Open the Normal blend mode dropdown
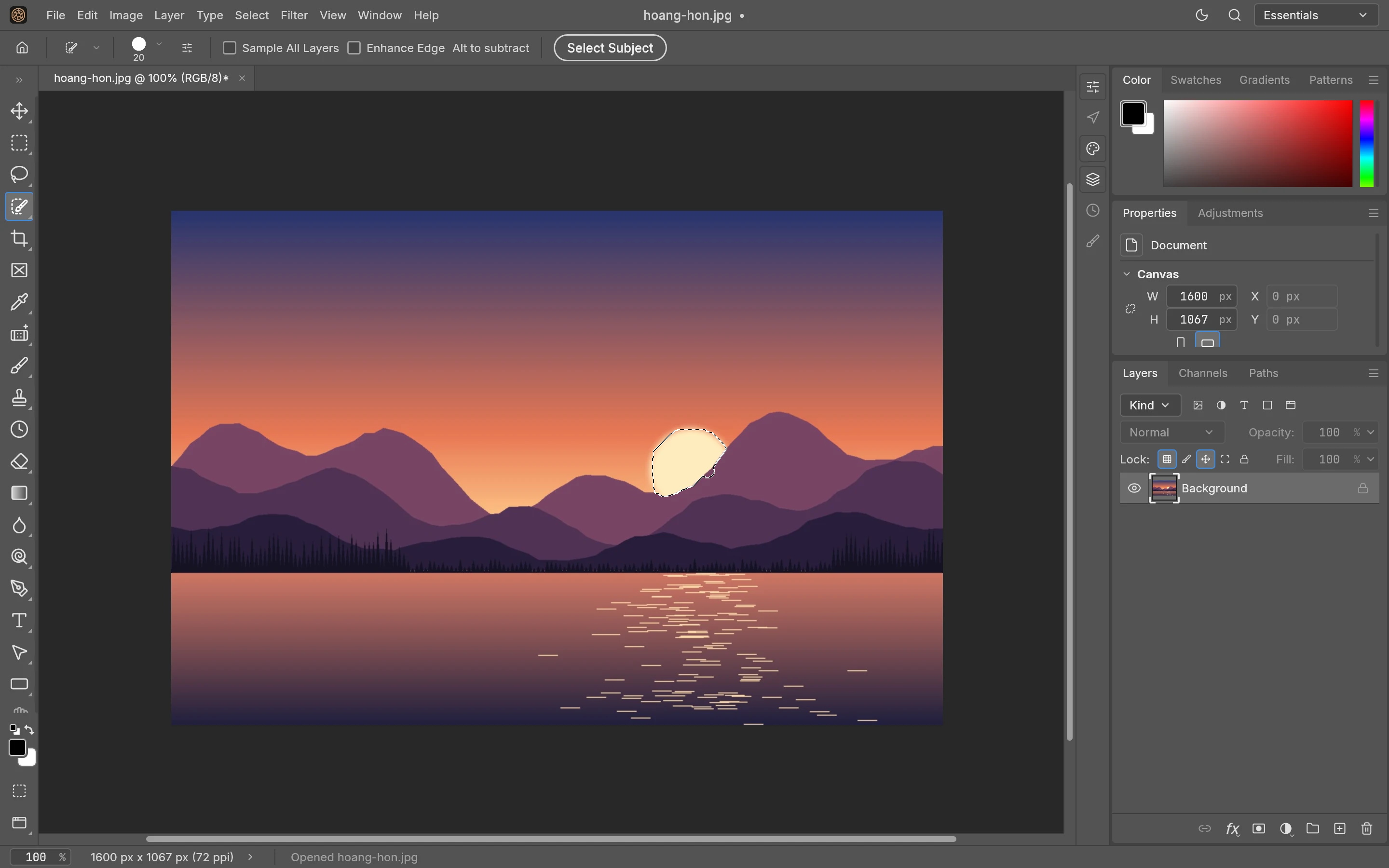 pos(1171,432)
